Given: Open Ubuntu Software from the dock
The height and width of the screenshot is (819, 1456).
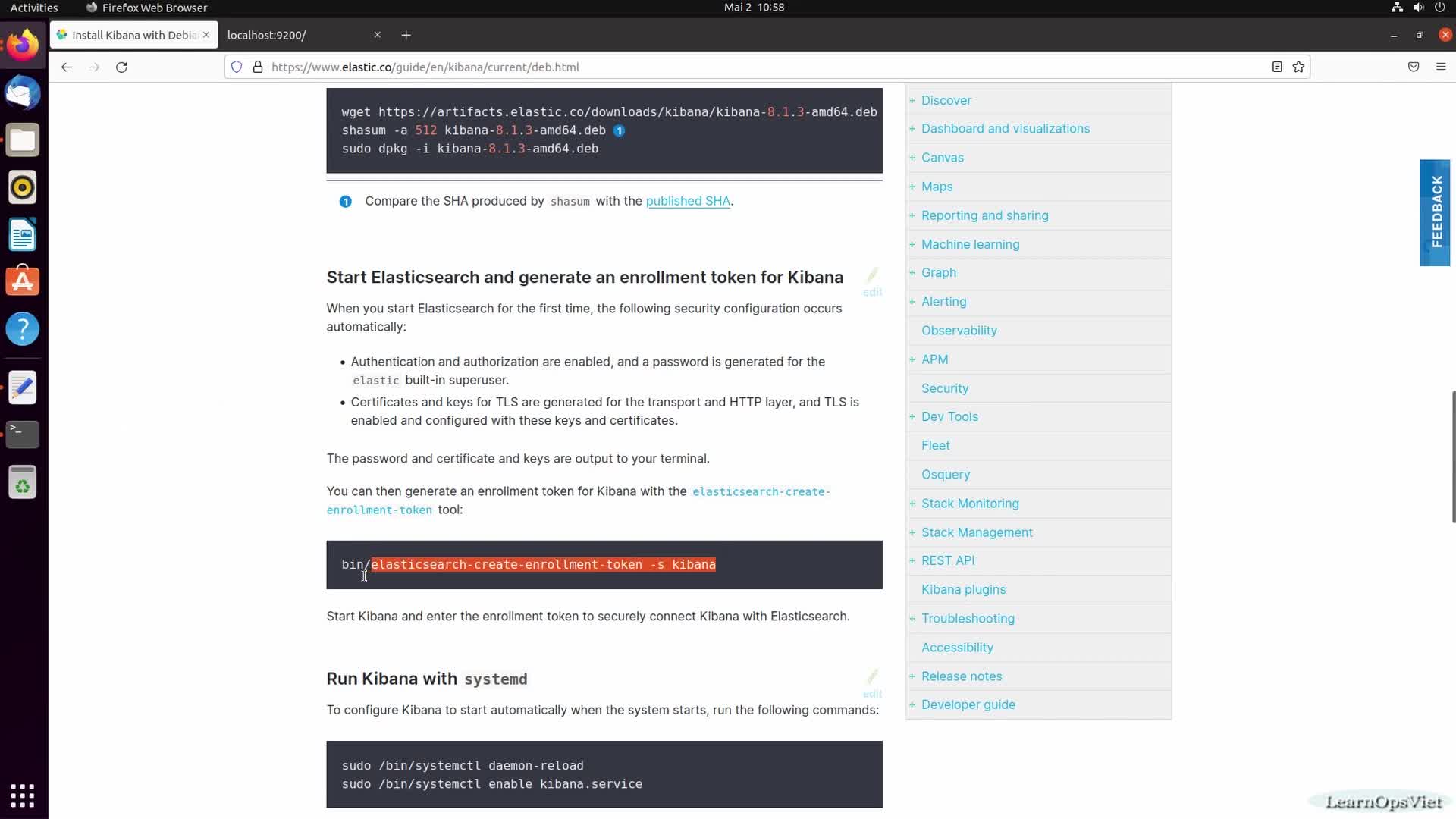Looking at the screenshot, I should [x=23, y=281].
